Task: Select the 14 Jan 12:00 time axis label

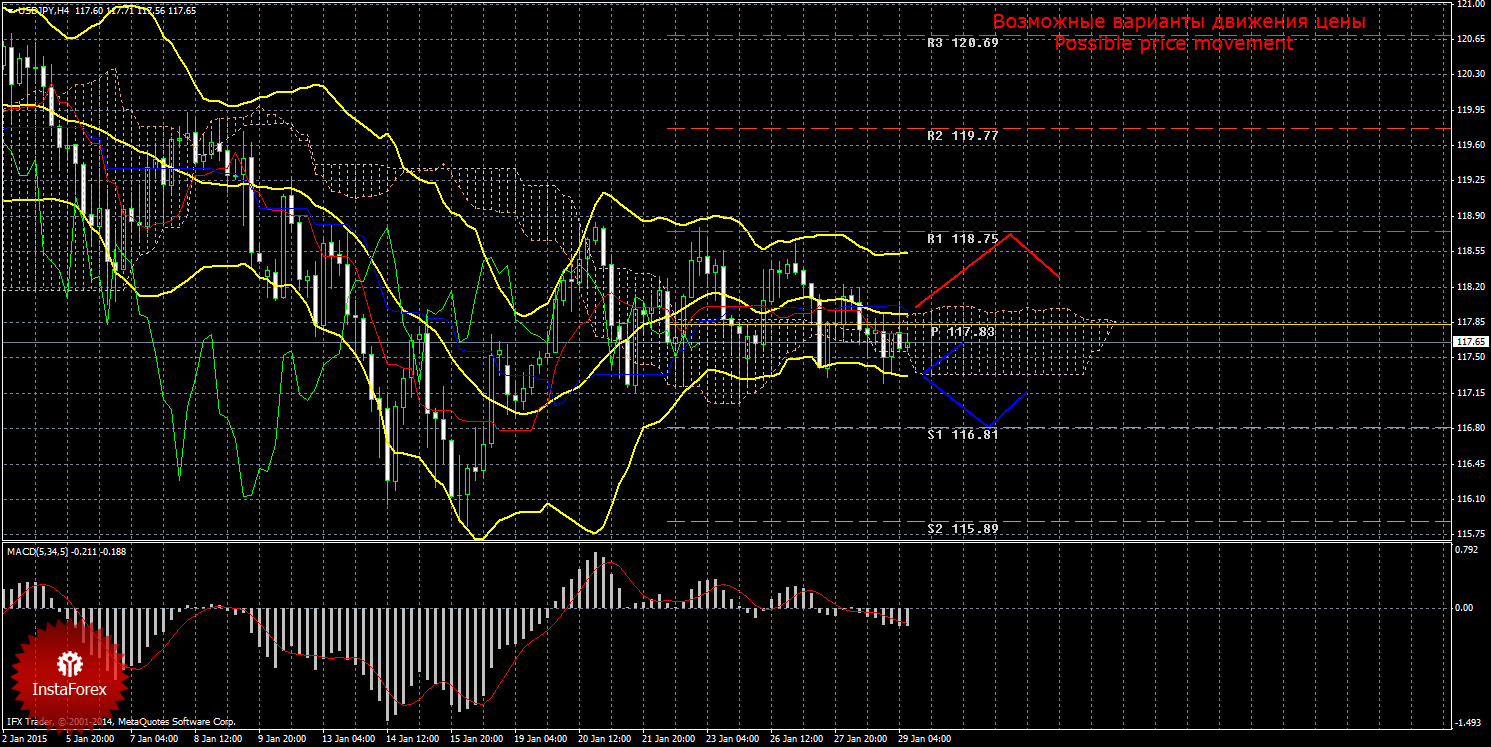Action: (x=411, y=740)
